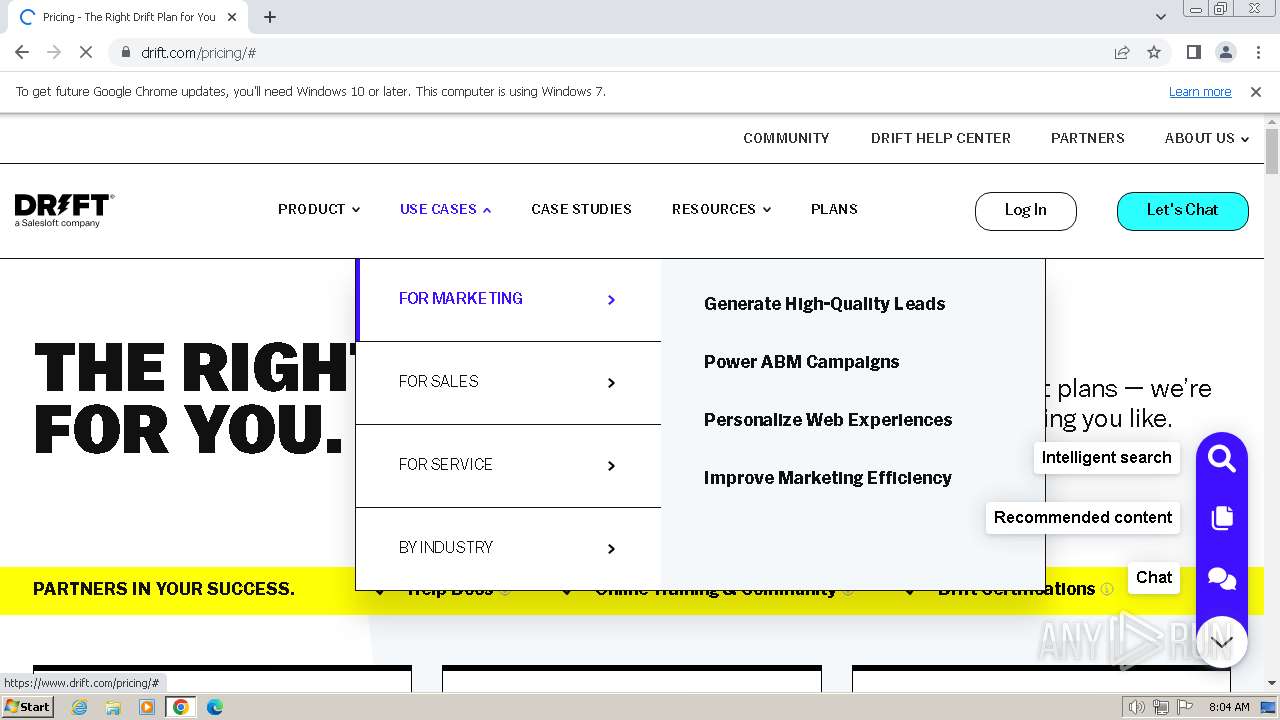Open Improve Marketing Efficiency
This screenshot has height=720, width=1280.
point(828,478)
